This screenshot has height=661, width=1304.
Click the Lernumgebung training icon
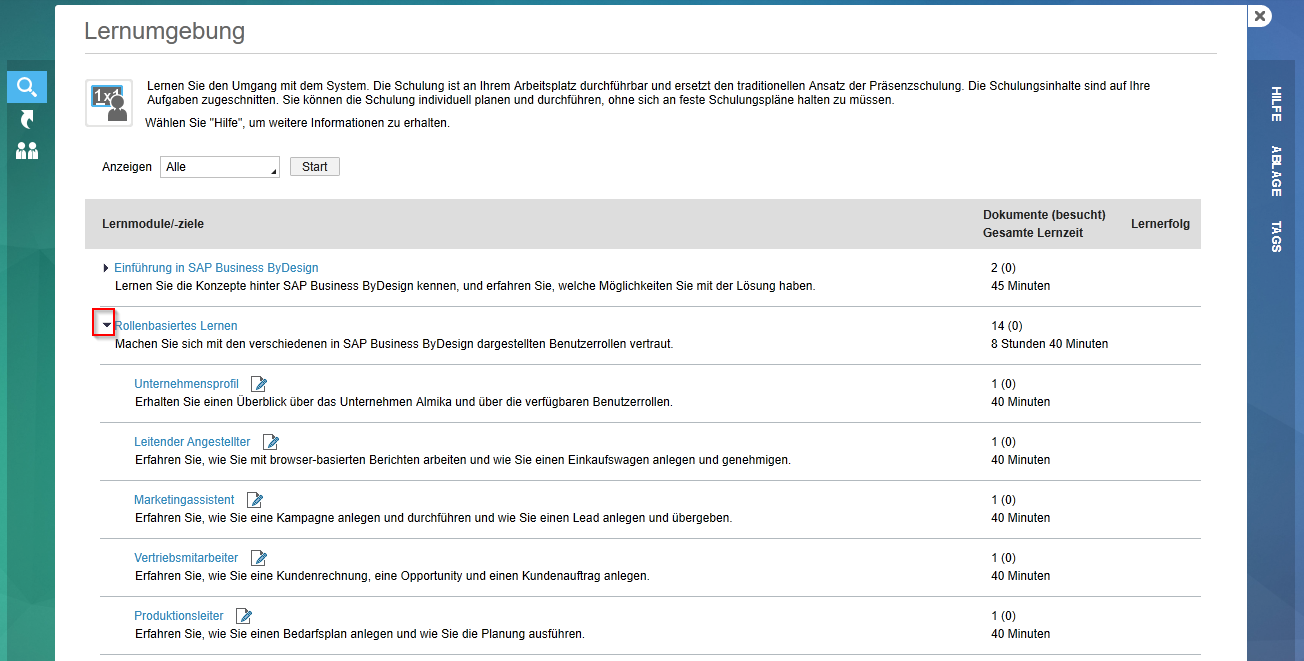point(109,101)
